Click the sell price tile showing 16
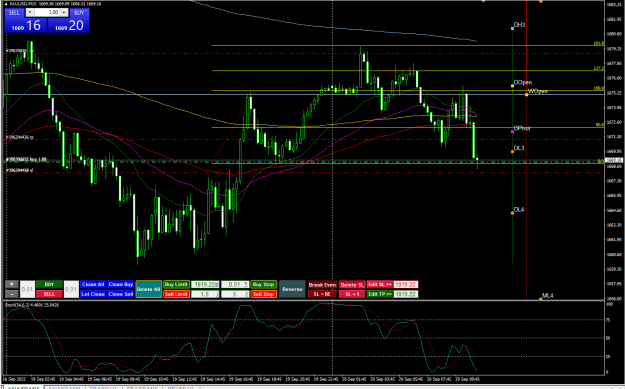Screen dimensions: 625x389 [26, 26]
